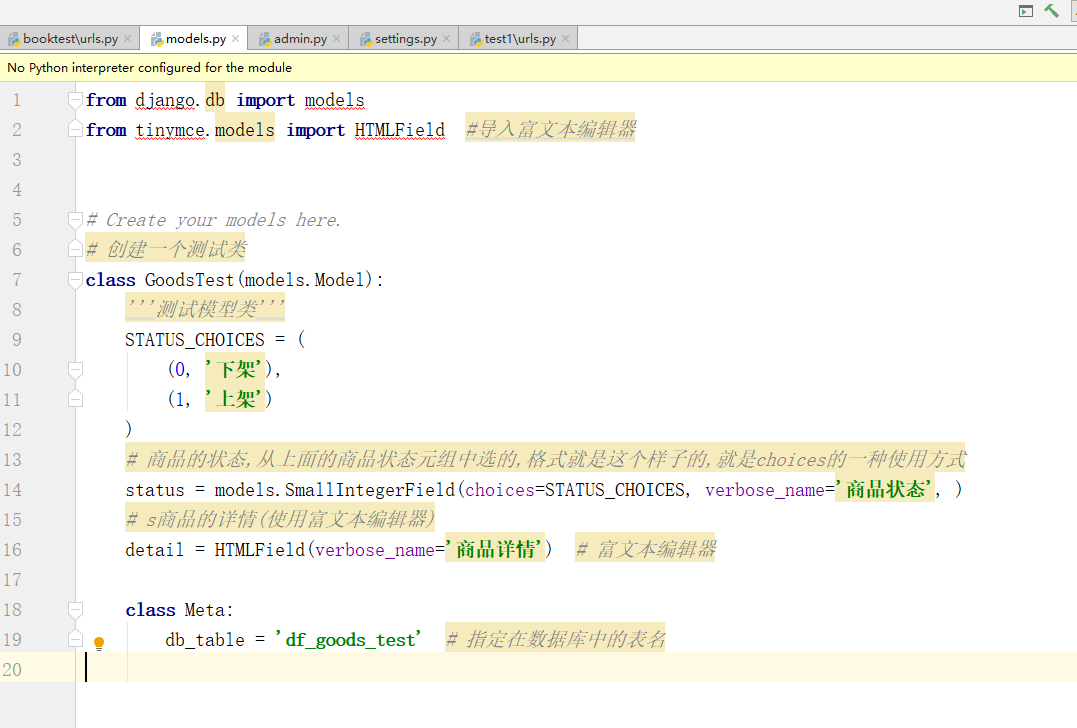Close the test1\urls.py tab
The height and width of the screenshot is (728, 1077).
click(565, 39)
